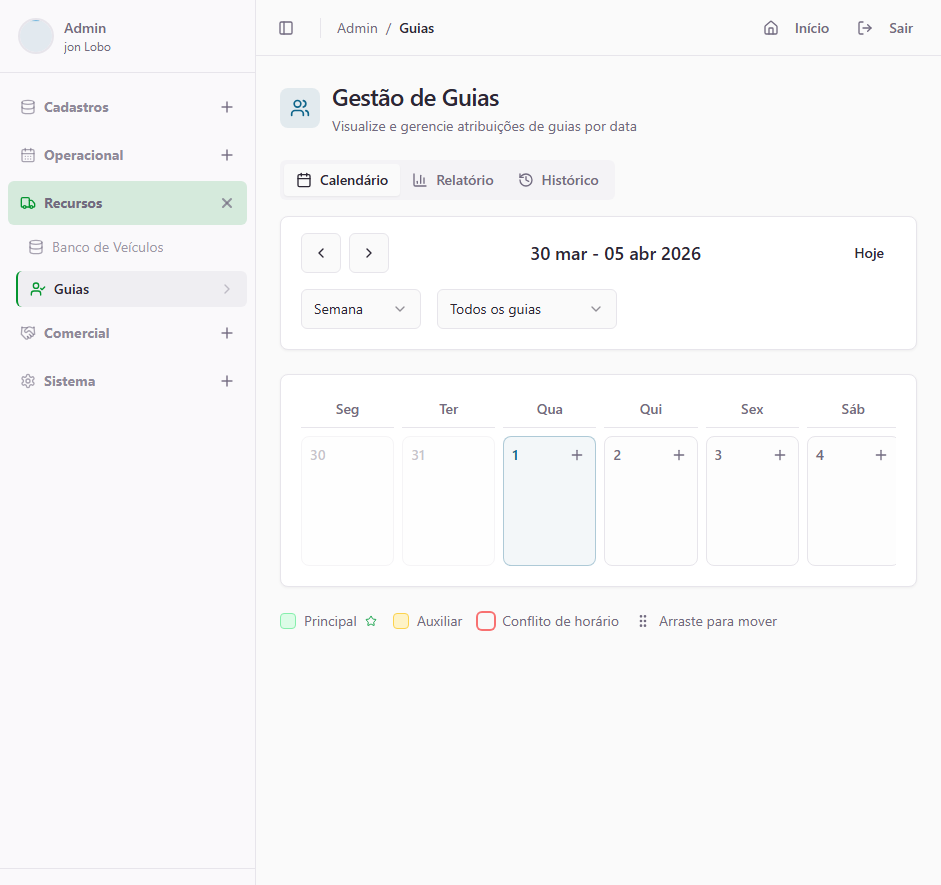This screenshot has width=941, height=885.
Task: Open Banco de Veículos in sidebar
Action: (x=107, y=247)
